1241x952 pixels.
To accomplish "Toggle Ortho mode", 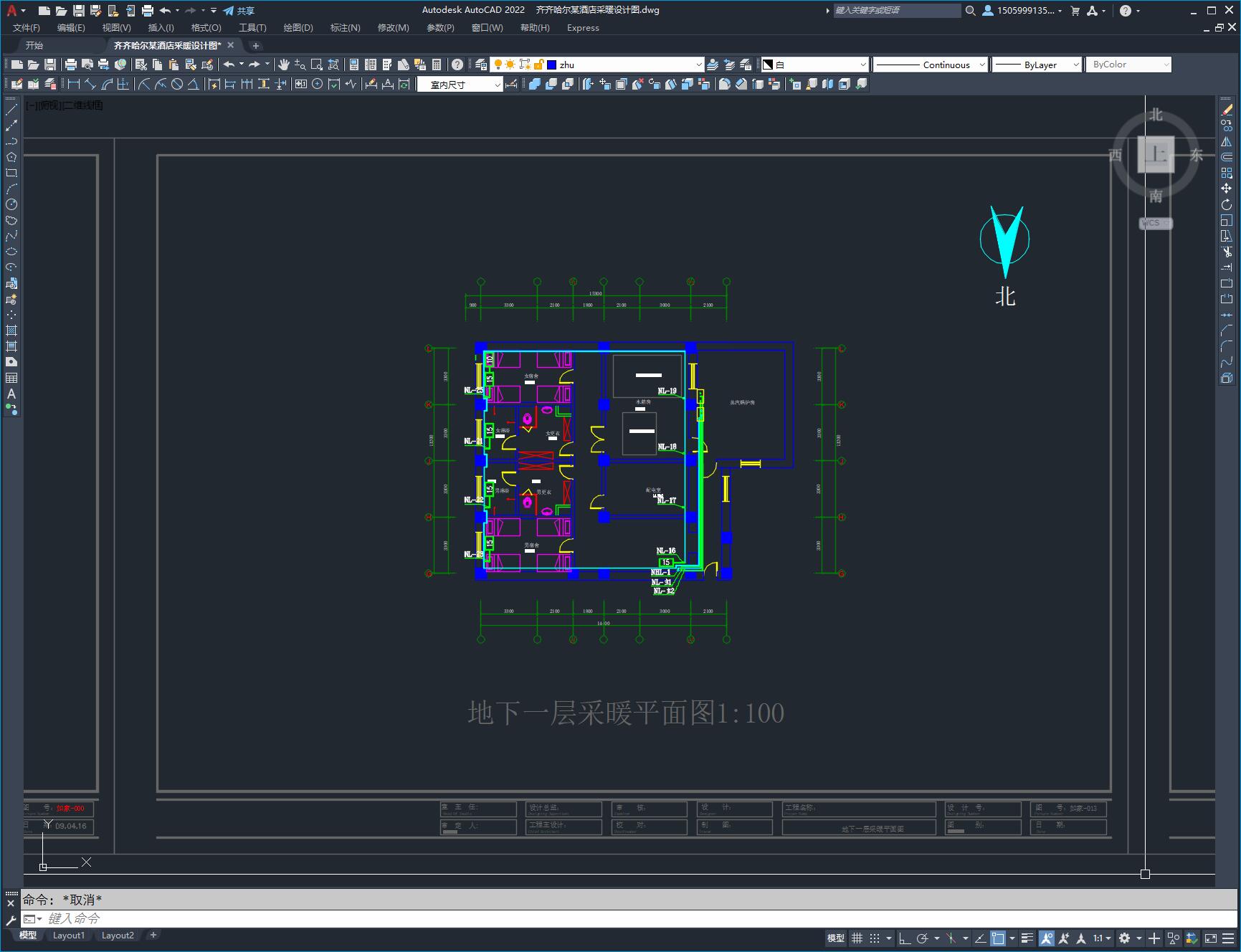I will tap(905, 938).
